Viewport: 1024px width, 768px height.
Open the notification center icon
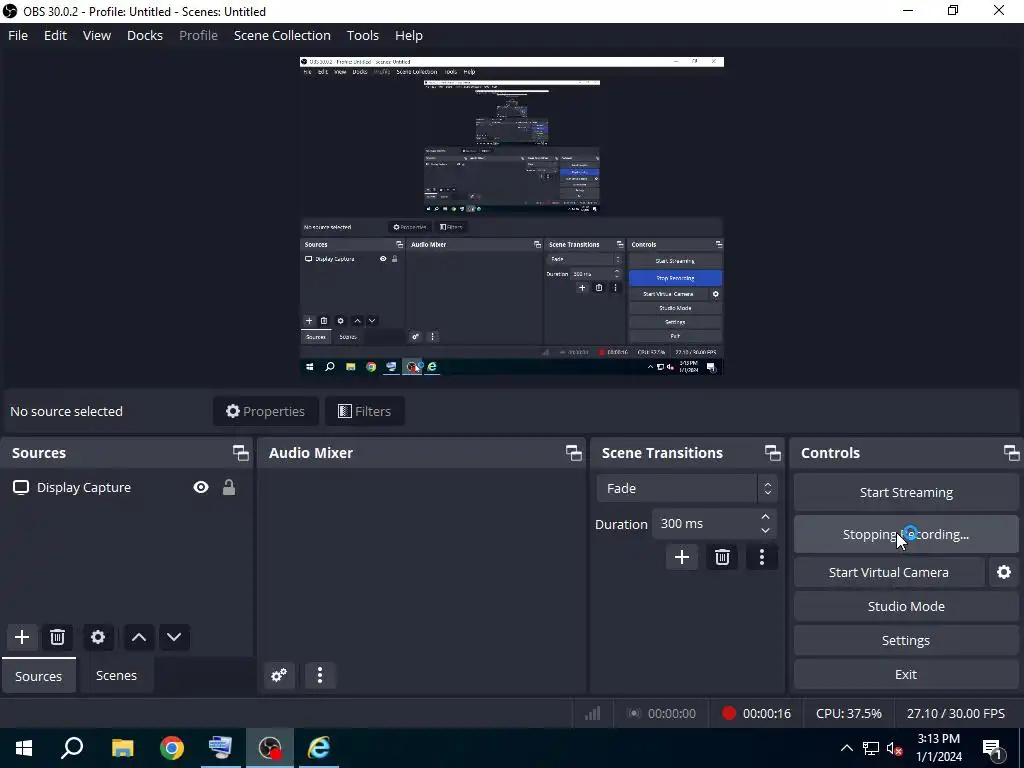point(993,748)
